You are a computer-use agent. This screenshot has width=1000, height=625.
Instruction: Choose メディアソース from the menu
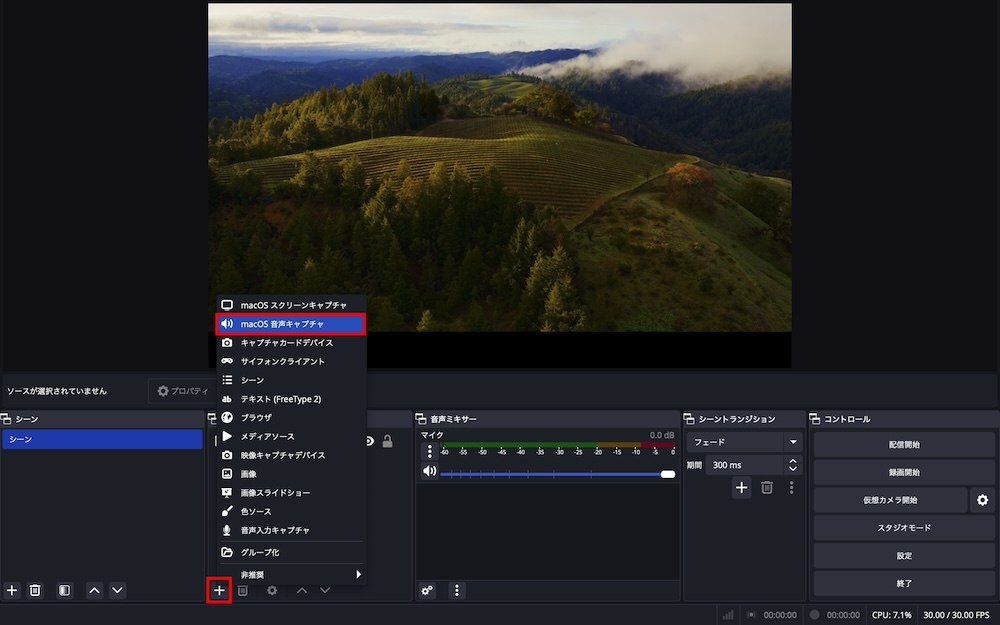(291, 436)
